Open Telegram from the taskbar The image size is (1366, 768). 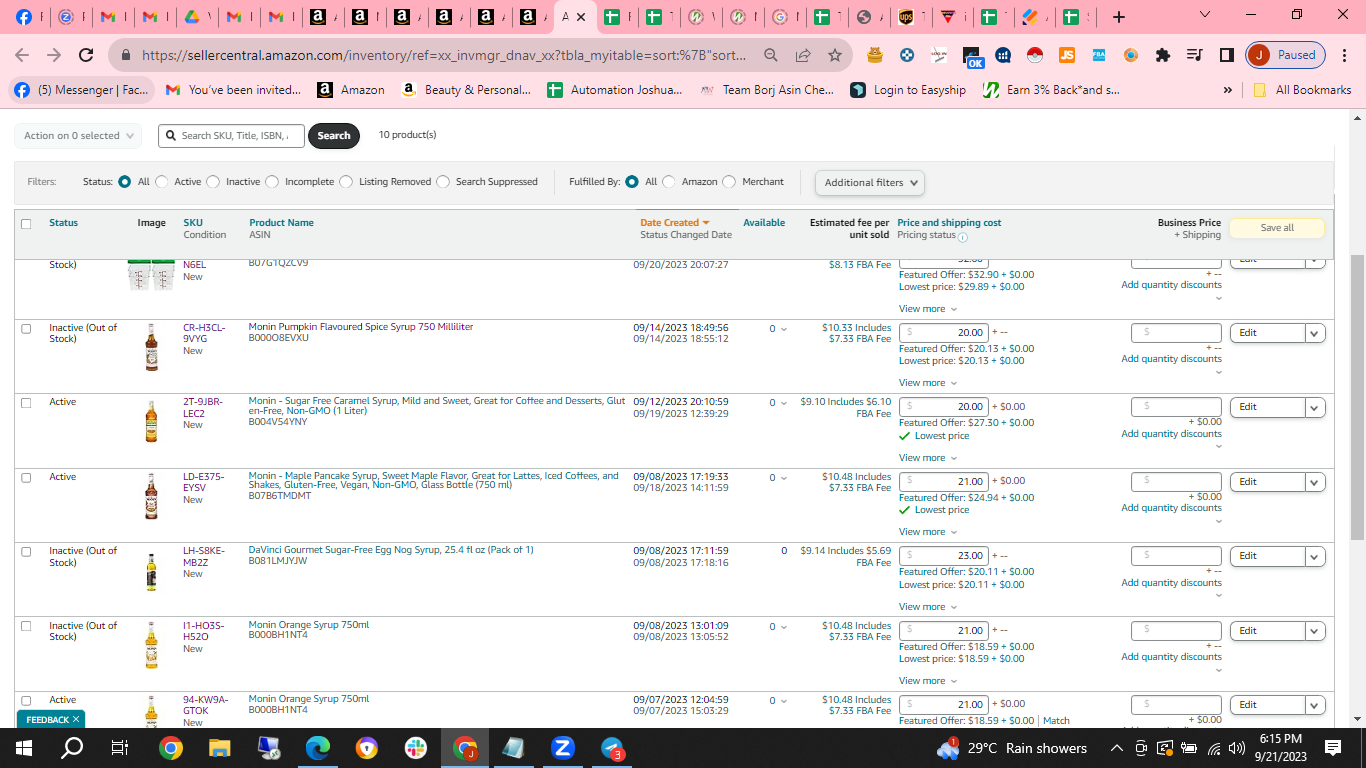612,748
